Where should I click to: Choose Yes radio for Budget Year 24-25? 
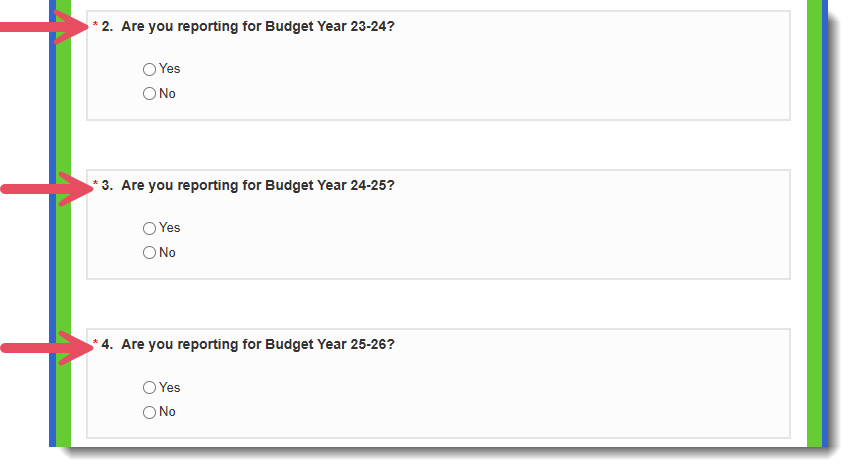point(149,228)
